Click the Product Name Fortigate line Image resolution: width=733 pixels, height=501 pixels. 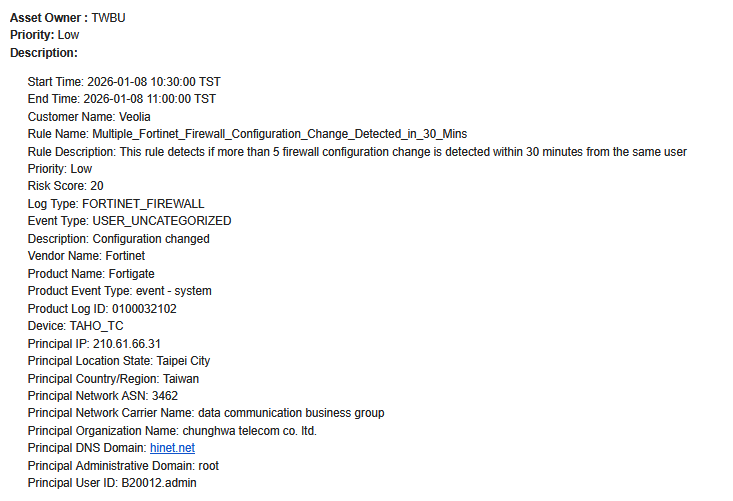point(91,274)
